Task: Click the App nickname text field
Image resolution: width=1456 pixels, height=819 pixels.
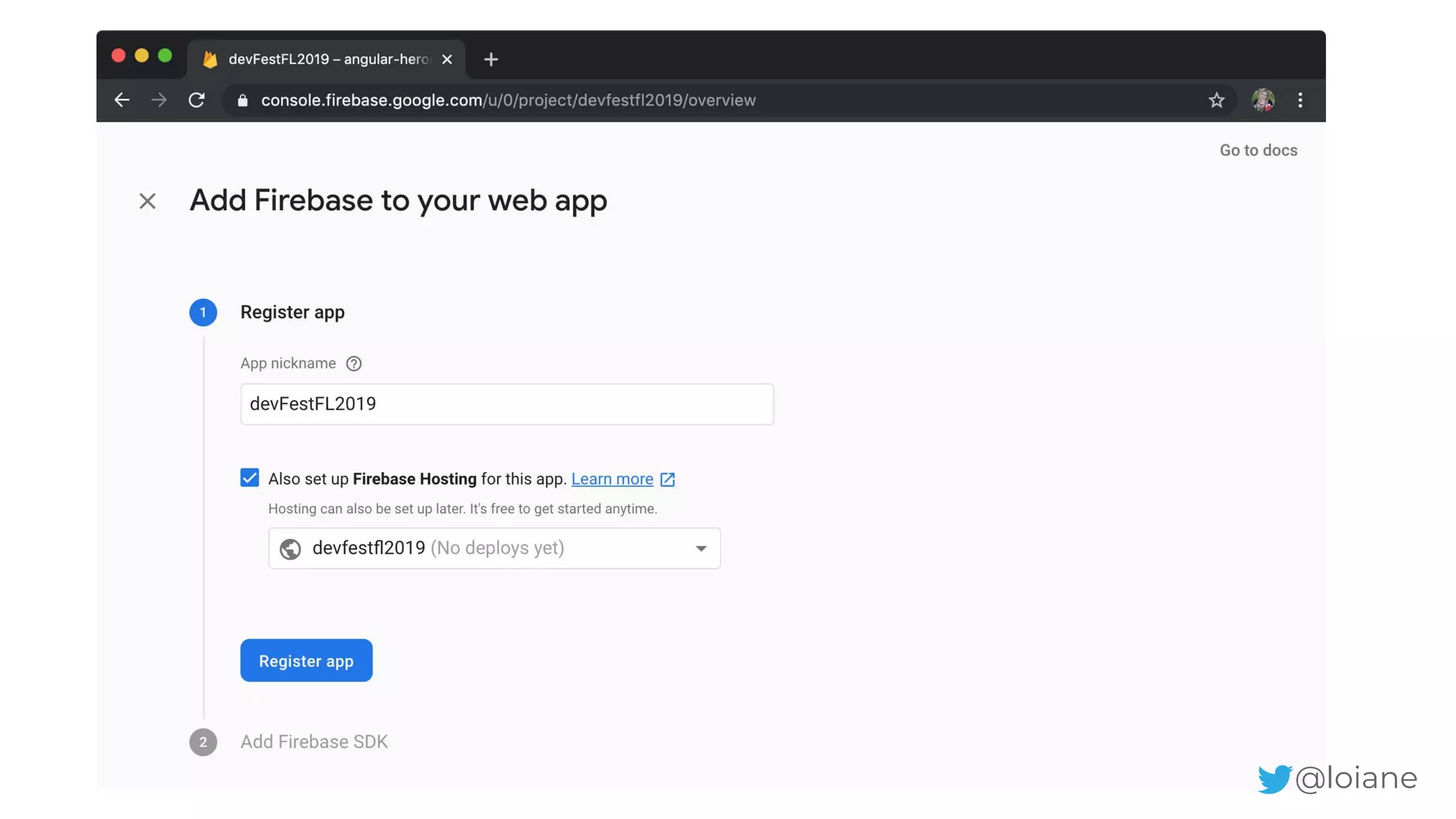Action: click(x=506, y=404)
